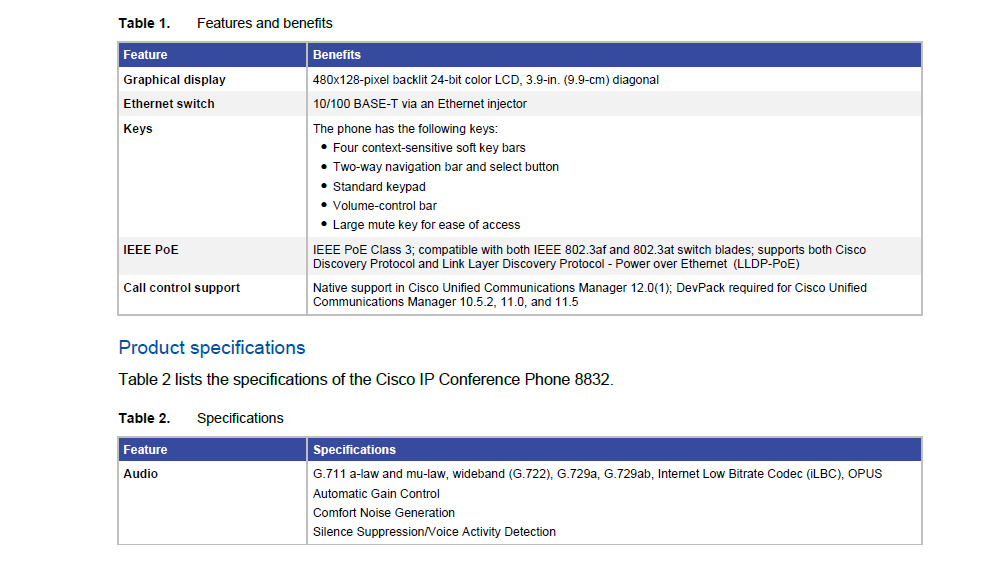Click the Specifications column header

tap(354, 450)
